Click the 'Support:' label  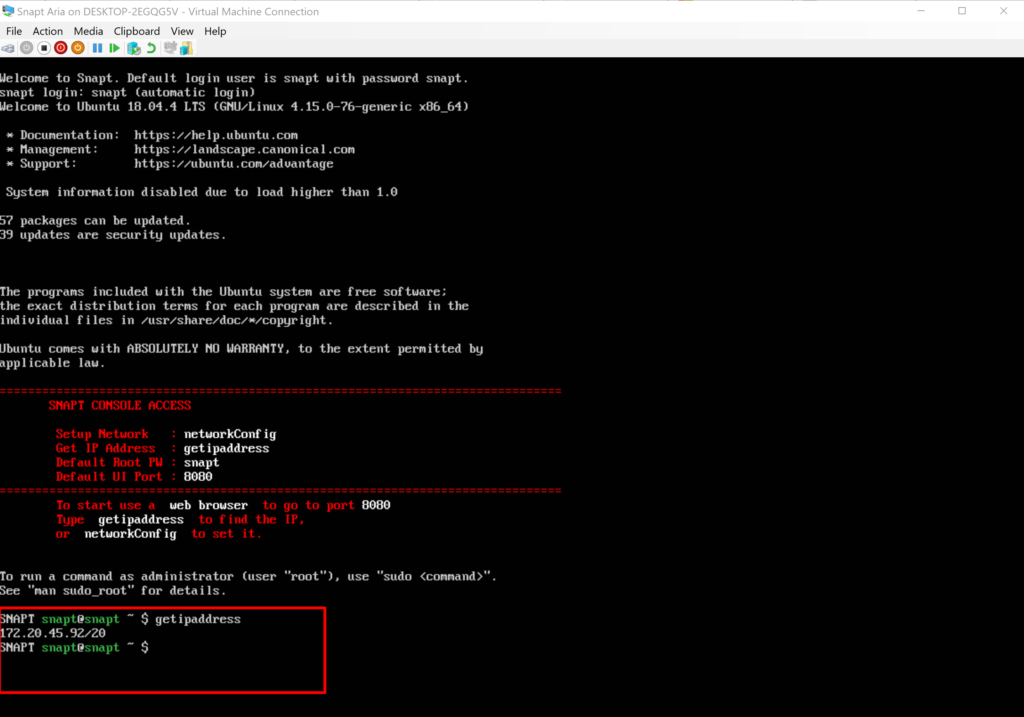pos(48,164)
